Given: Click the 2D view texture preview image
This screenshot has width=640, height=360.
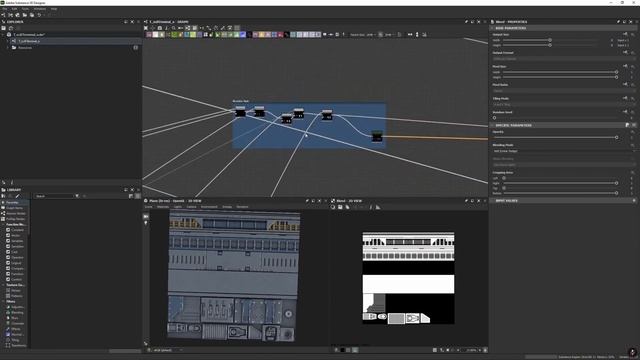Looking at the screenshot, I should [x=408, y=278].
